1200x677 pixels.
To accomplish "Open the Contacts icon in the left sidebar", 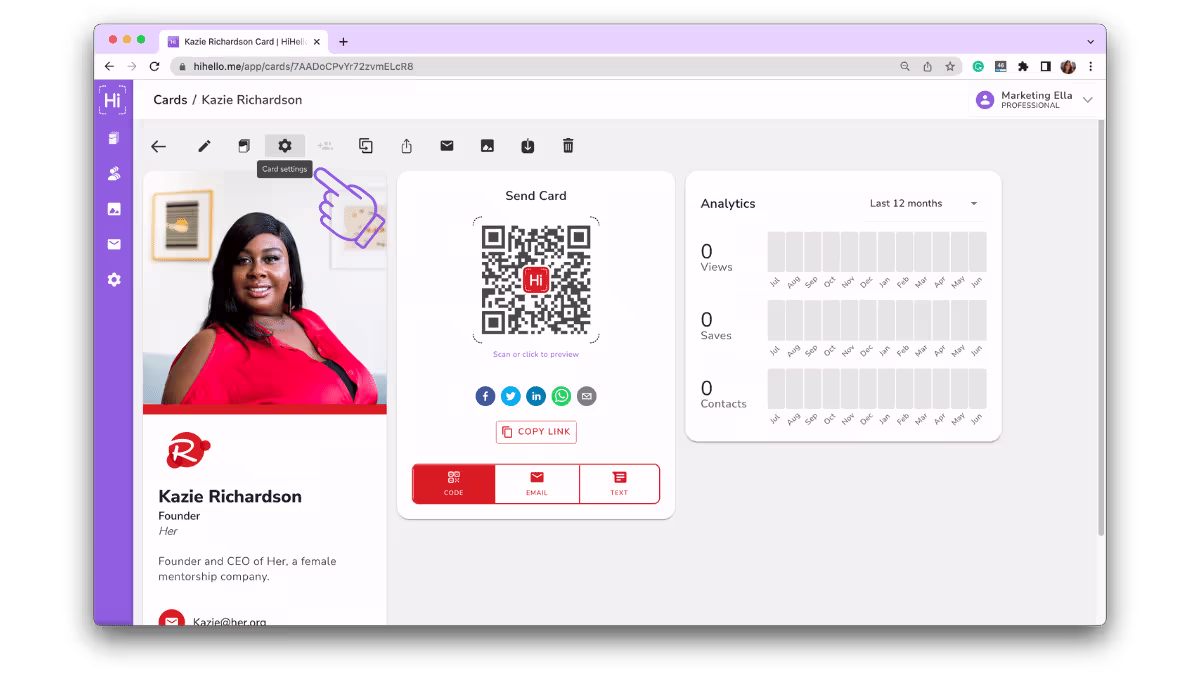I will 114,174.
